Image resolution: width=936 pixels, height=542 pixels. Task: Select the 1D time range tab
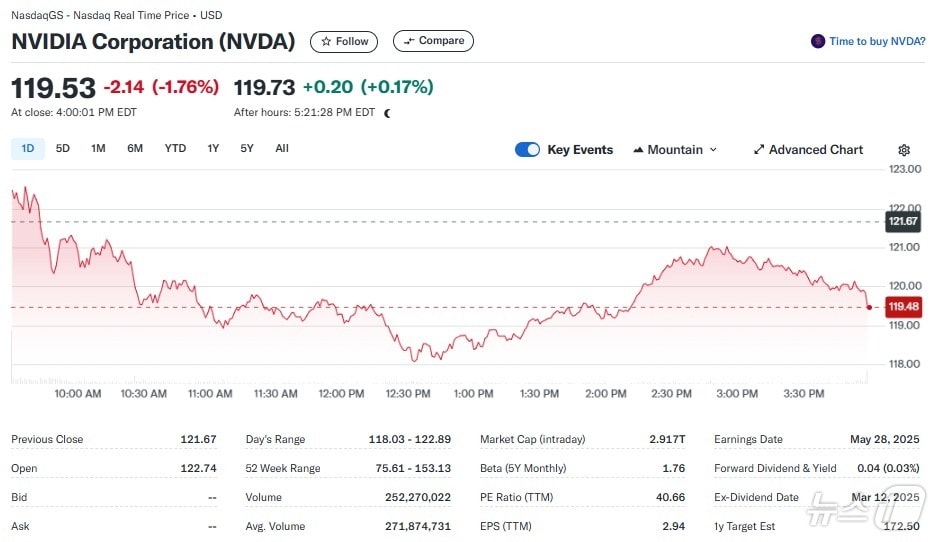tap(28, 149)
